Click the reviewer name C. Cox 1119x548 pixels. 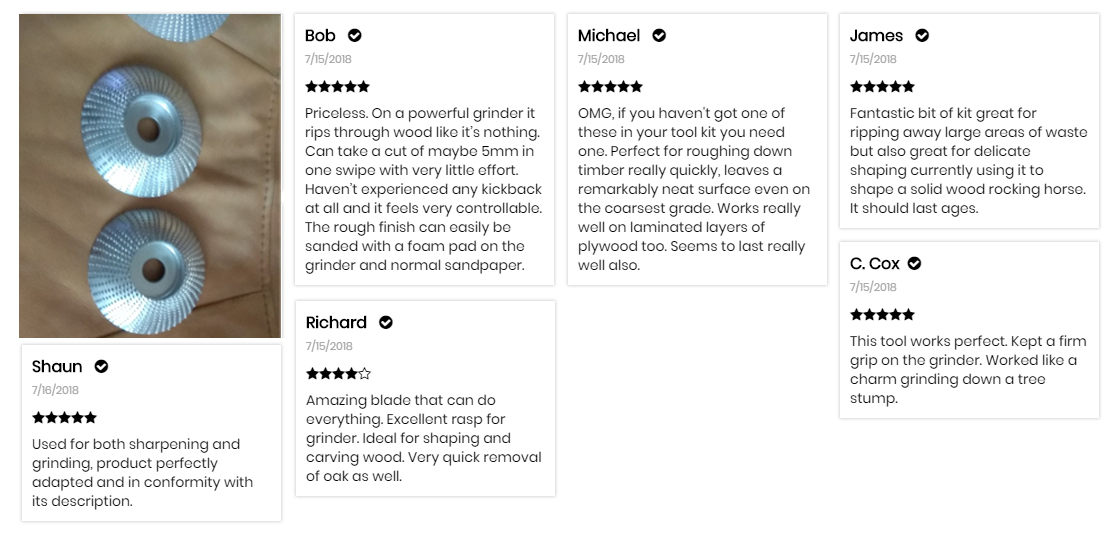tap(874, 264)
